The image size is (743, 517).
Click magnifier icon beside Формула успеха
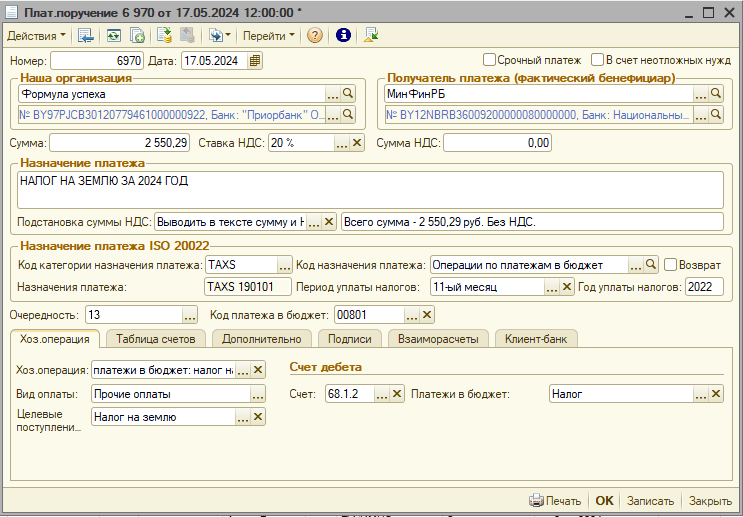click(x=348, y=93)
